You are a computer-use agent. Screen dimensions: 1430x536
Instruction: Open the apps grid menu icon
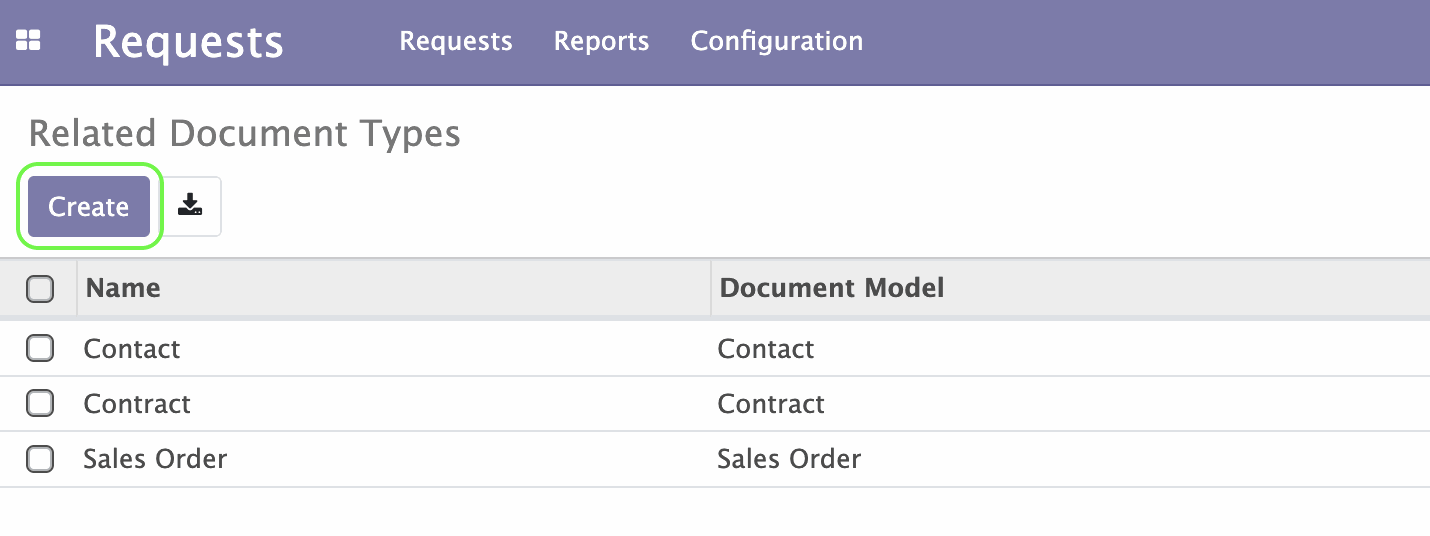point(28,41)
